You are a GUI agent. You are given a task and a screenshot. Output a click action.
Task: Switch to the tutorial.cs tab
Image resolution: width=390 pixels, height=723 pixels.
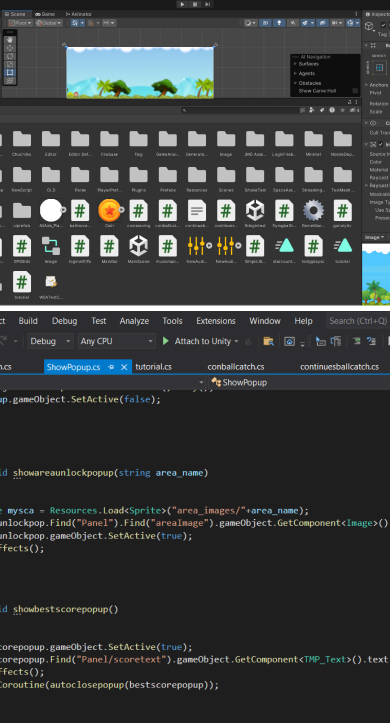pyautogui.click(x=154, y=367)
